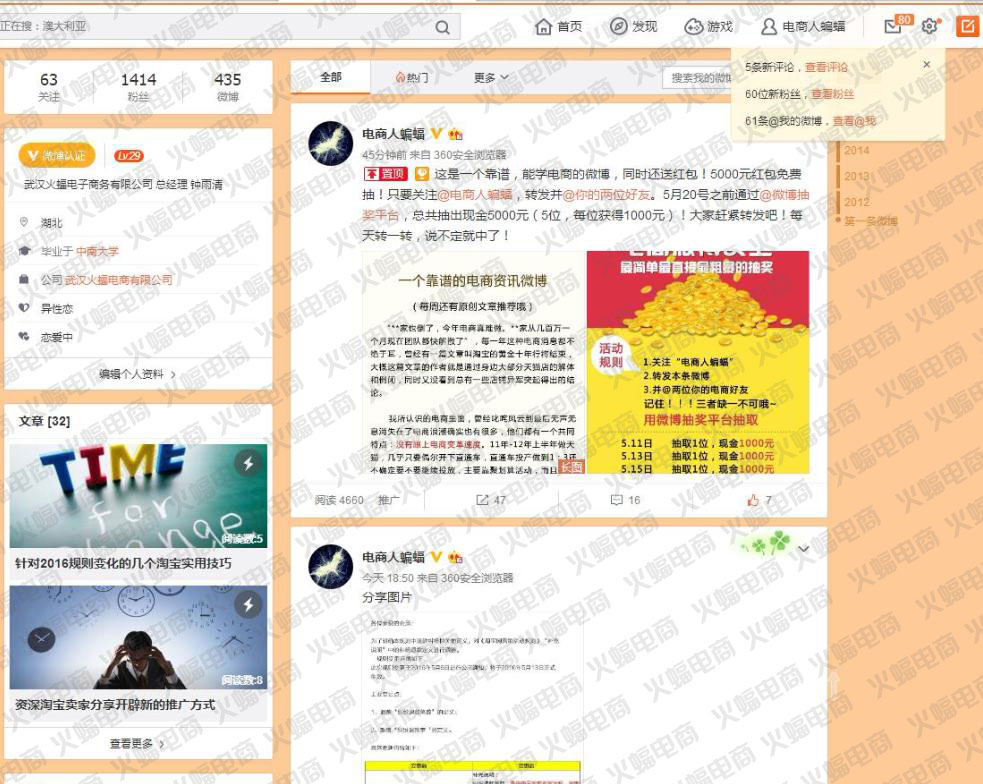The image size is (983, 784).
Task: Open the @电商人蝙蝠 mention link
Action: click(475, 195)
